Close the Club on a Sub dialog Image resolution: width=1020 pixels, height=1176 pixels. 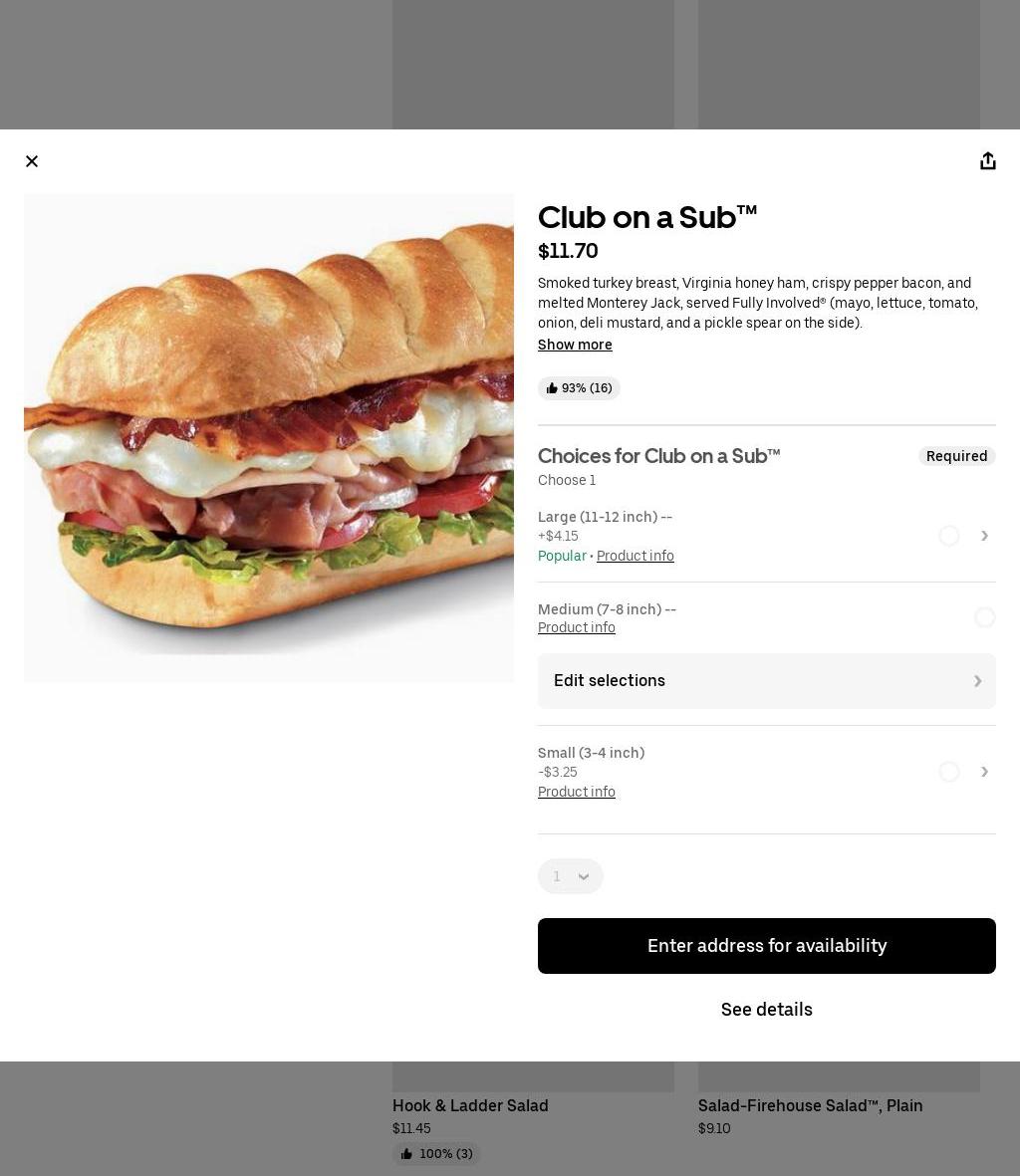coord(32,161)
